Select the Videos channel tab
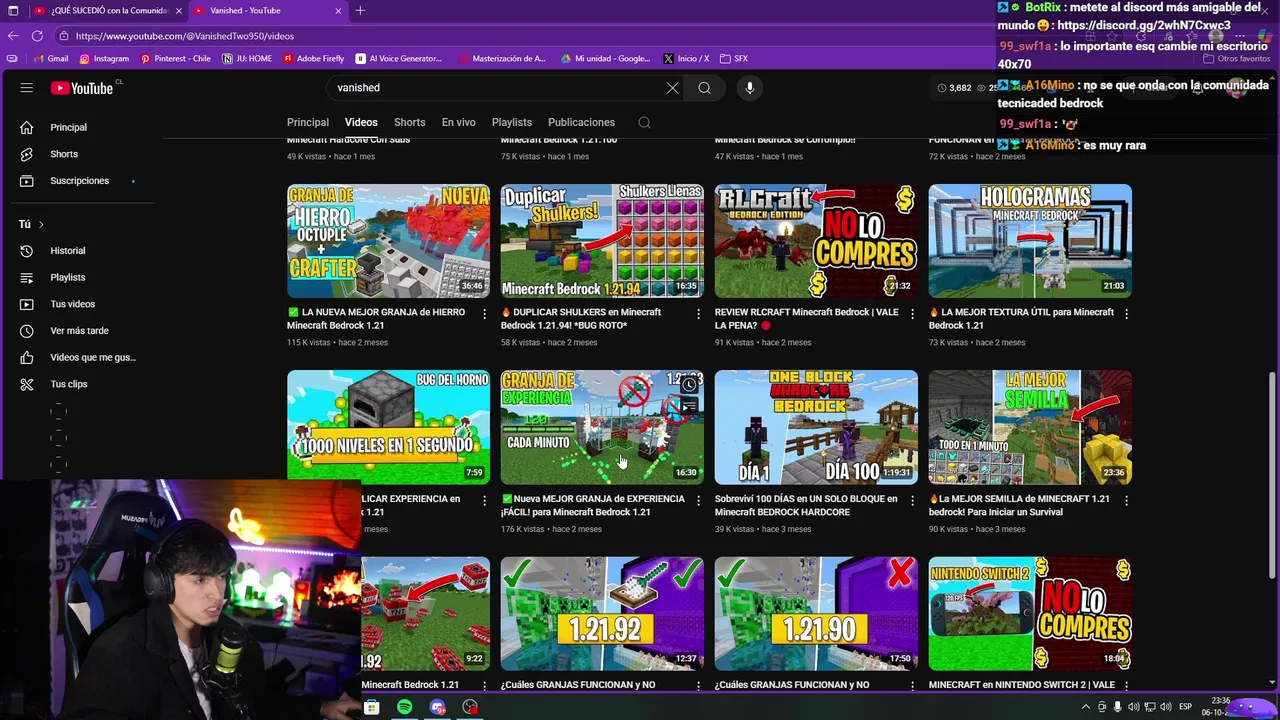 pyautogui.click(x=361, y=123)
